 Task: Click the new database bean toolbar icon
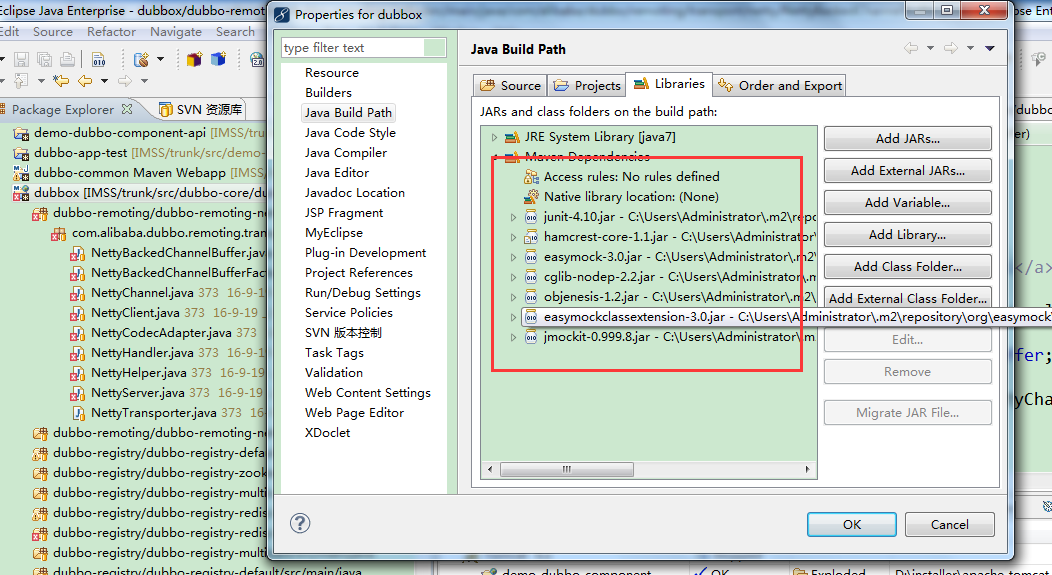tap(142, 60)
